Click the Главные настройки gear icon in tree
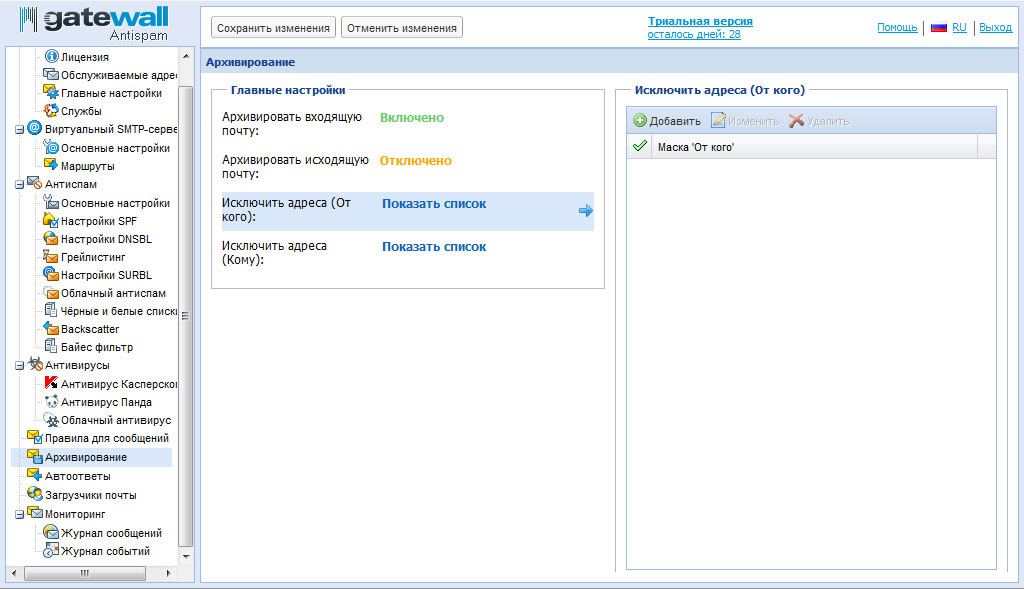 [x=51, y=92]
